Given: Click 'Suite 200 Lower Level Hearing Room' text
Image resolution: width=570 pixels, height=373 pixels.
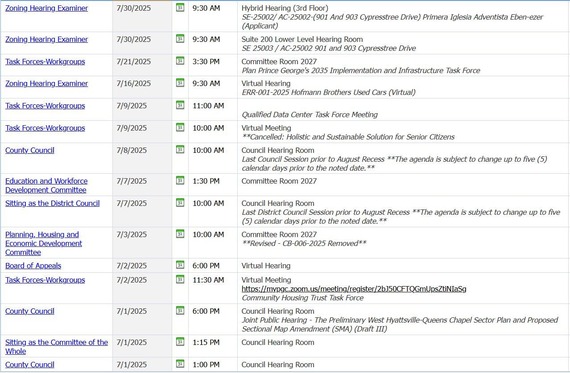Looking at the screenshot, I should 302,39.
